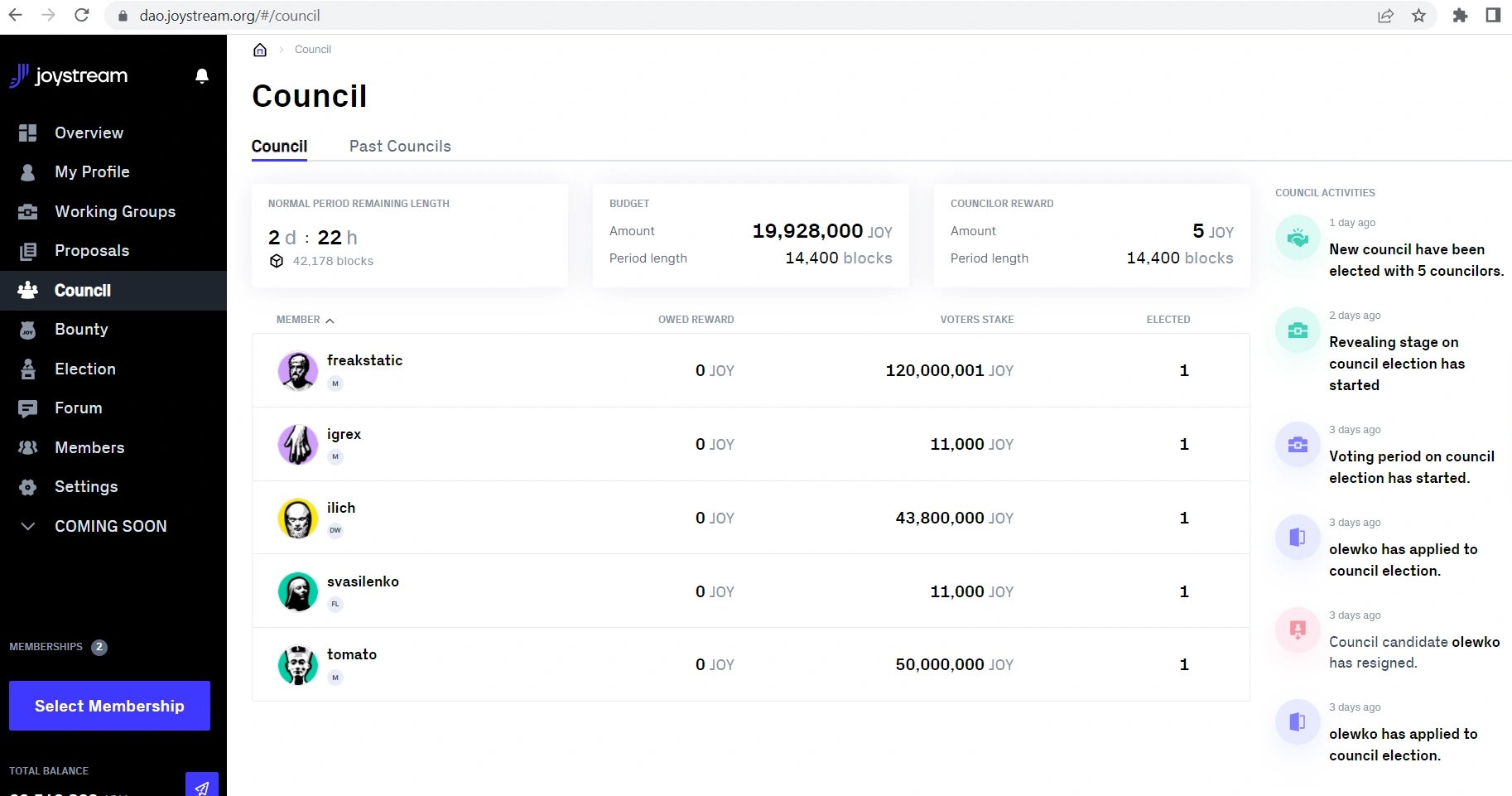Open tomato member name link

click(x=352, y=654)
